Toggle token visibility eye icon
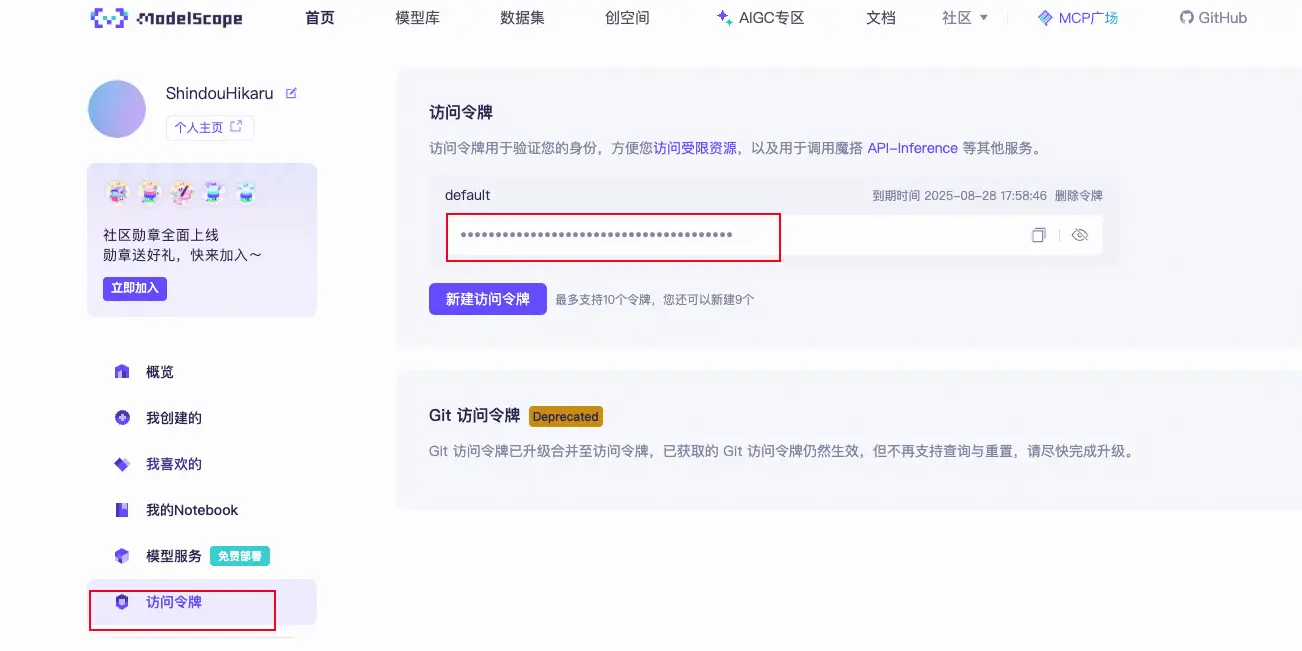This screenshot has width=1302, height=651. click(x=1079, y=235)
